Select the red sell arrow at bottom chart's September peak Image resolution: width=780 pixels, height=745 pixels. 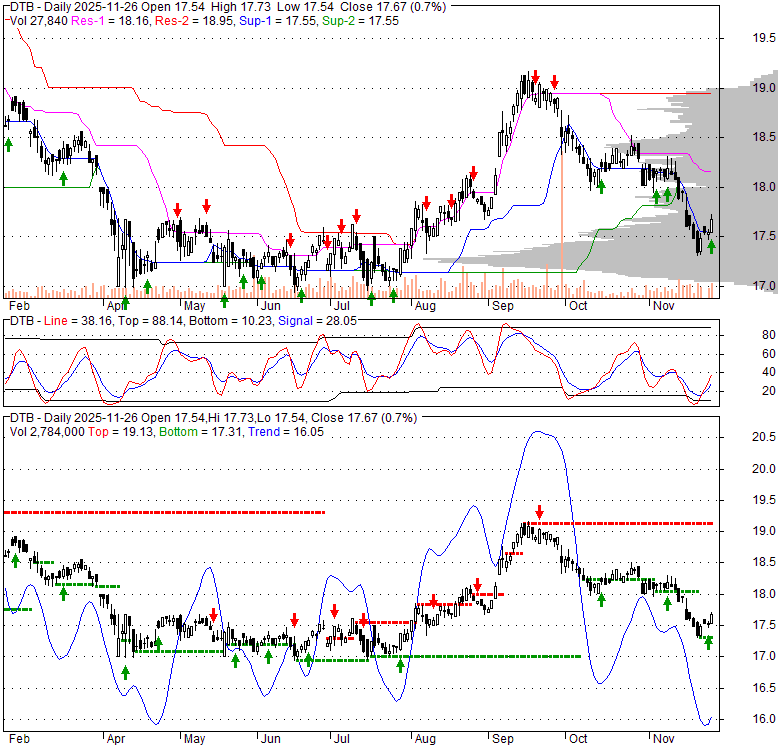[539, 511]
